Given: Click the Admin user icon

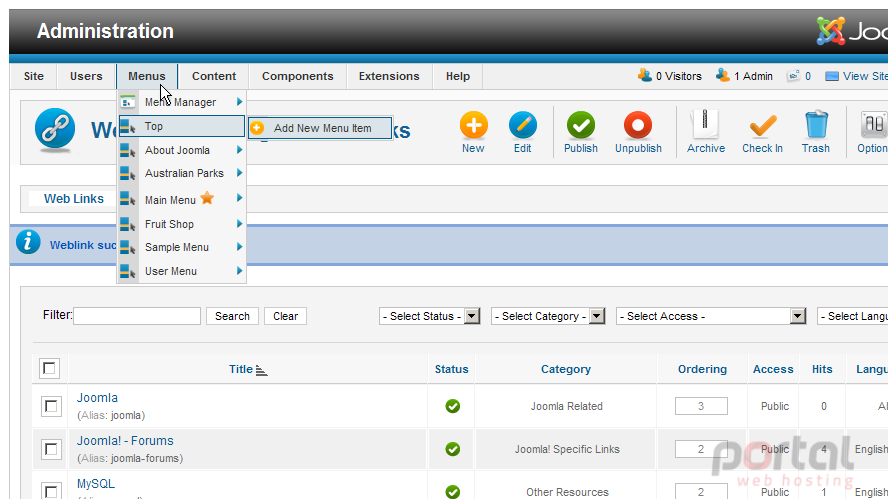Looking at the screenshot, I should [x=722, y=75].
